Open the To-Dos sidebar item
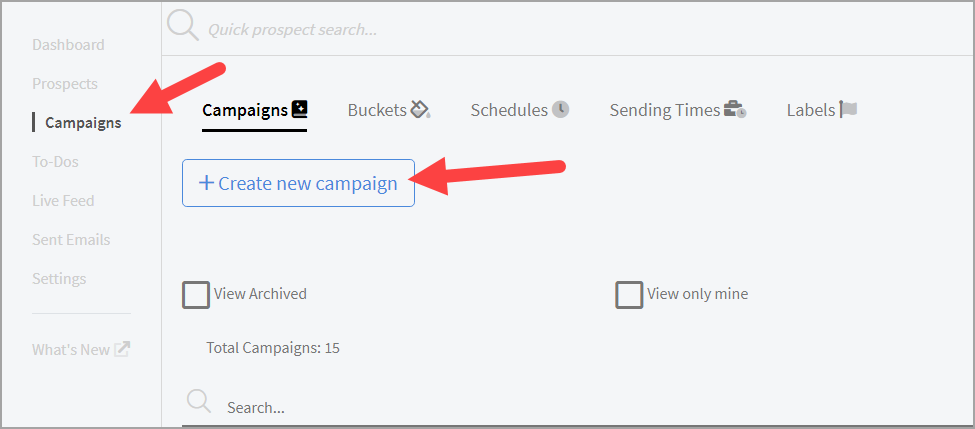 (x=55, y=162)
